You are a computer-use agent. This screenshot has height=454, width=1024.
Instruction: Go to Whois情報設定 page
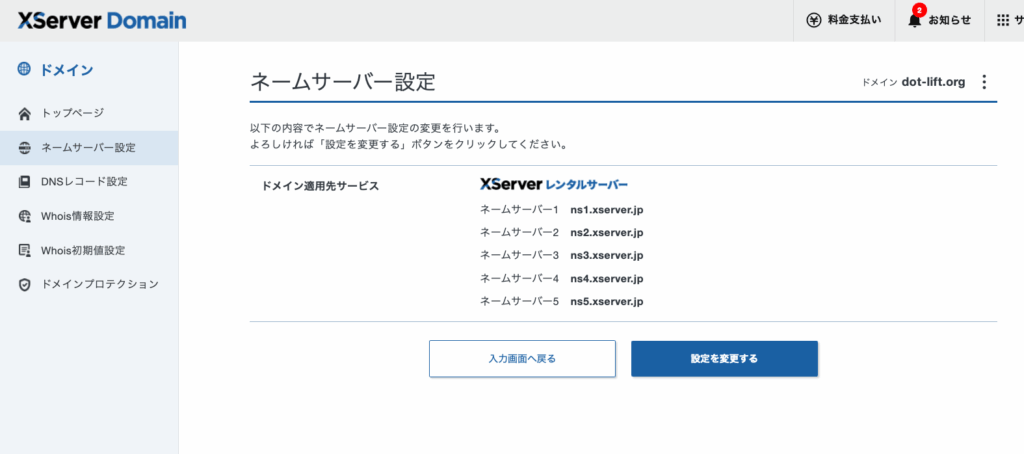coord(78,216)
